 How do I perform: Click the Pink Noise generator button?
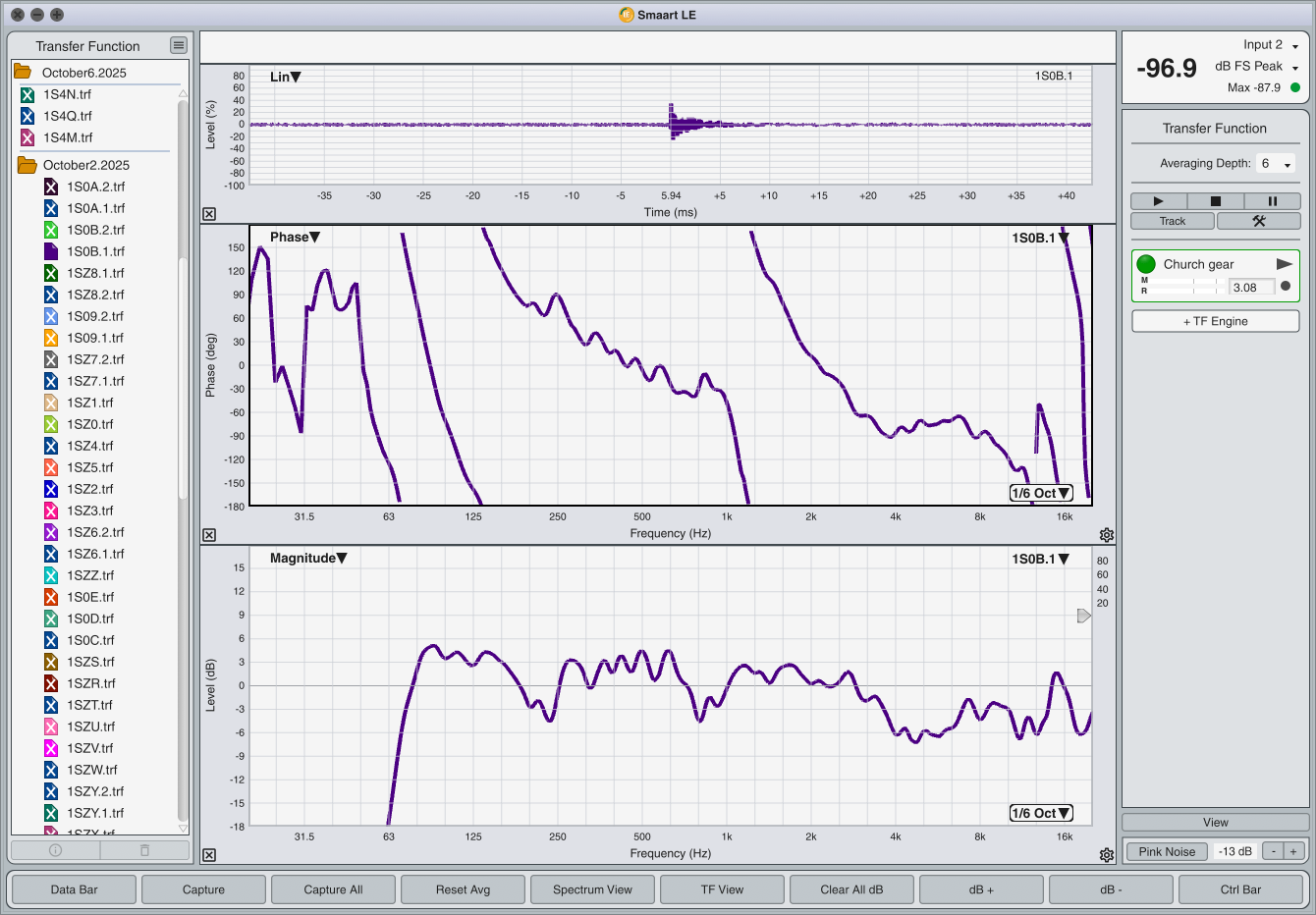1167,851
